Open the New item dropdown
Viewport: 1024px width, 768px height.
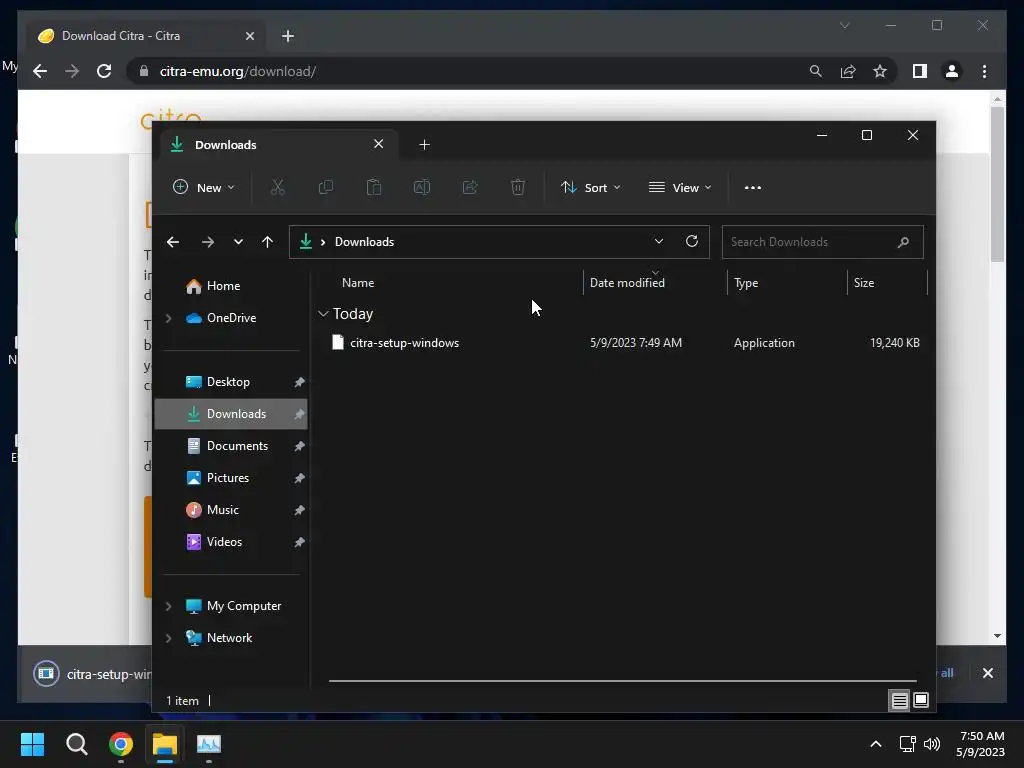(203, 187)
